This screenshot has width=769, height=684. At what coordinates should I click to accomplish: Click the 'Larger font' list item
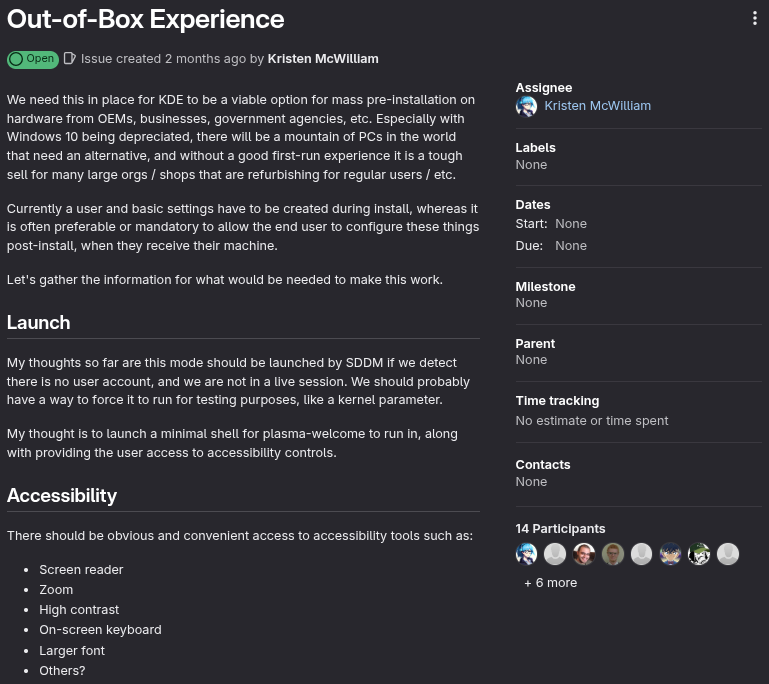(x=72, y=651)
